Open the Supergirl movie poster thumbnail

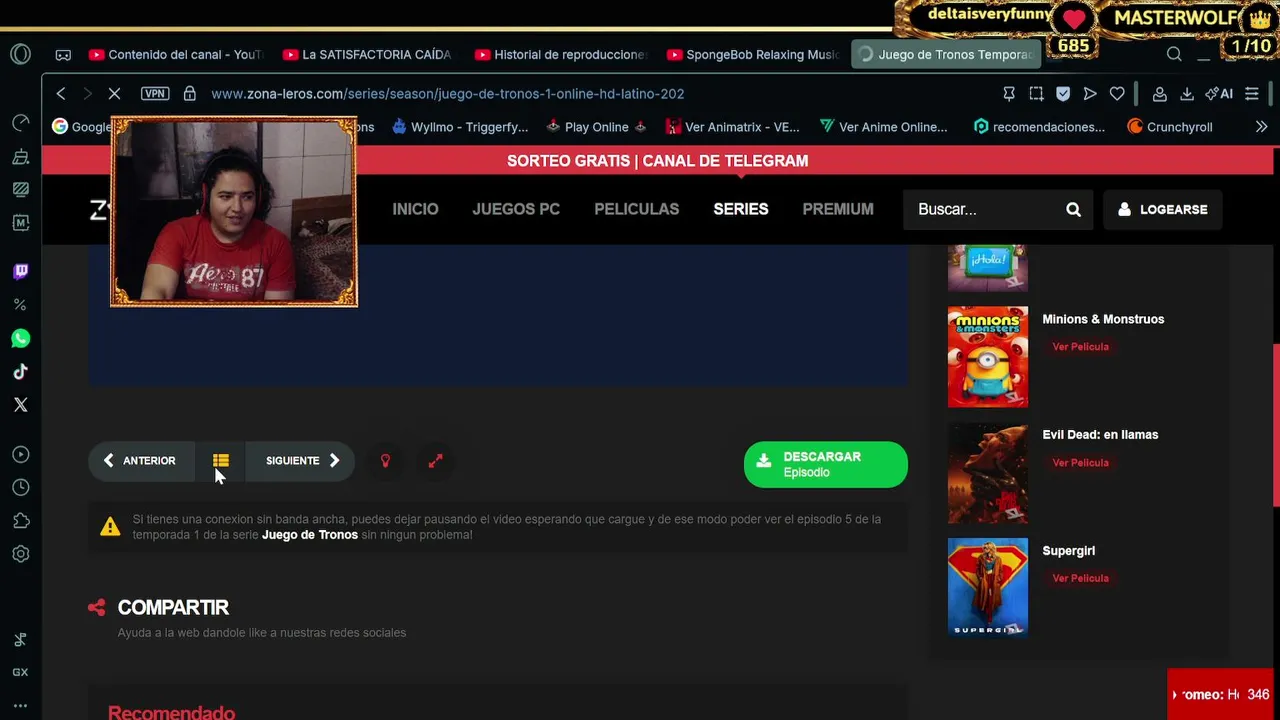tap(988, 588)
